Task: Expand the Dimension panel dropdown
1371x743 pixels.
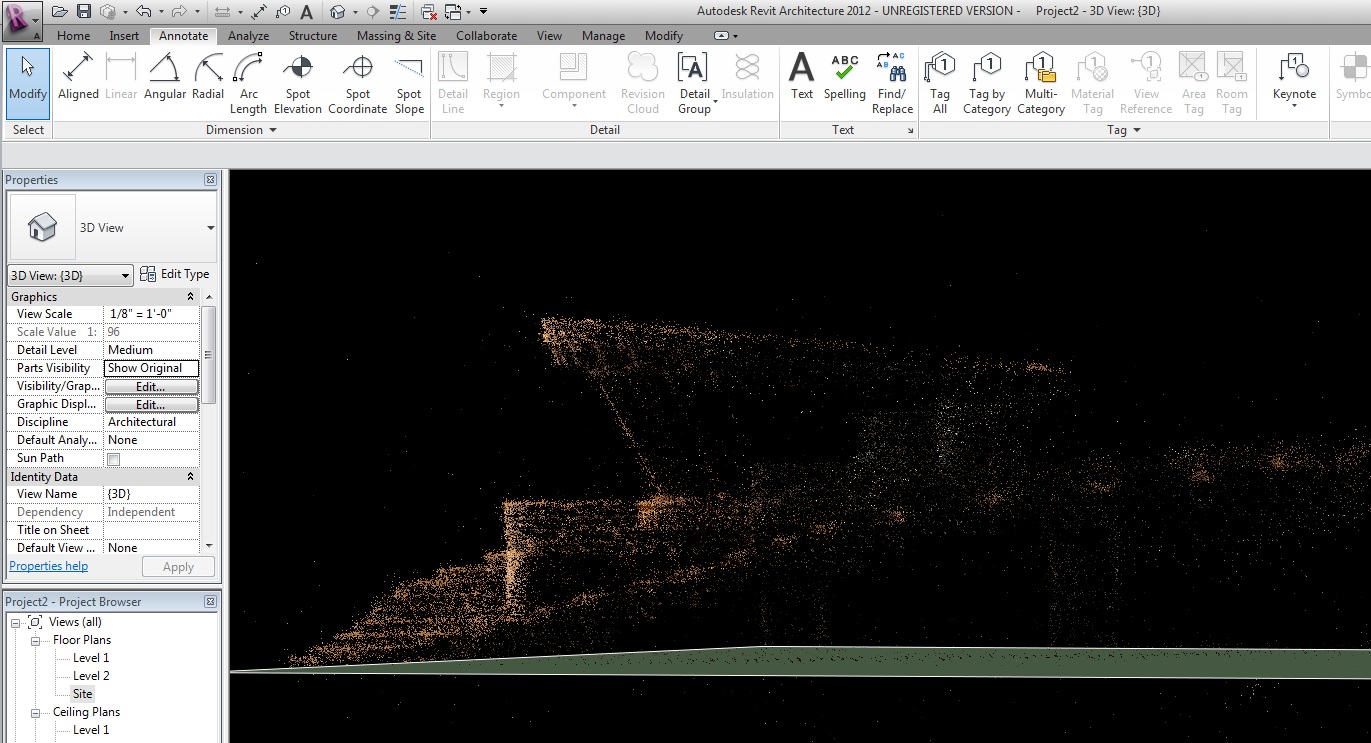Action: click(273, 130)
